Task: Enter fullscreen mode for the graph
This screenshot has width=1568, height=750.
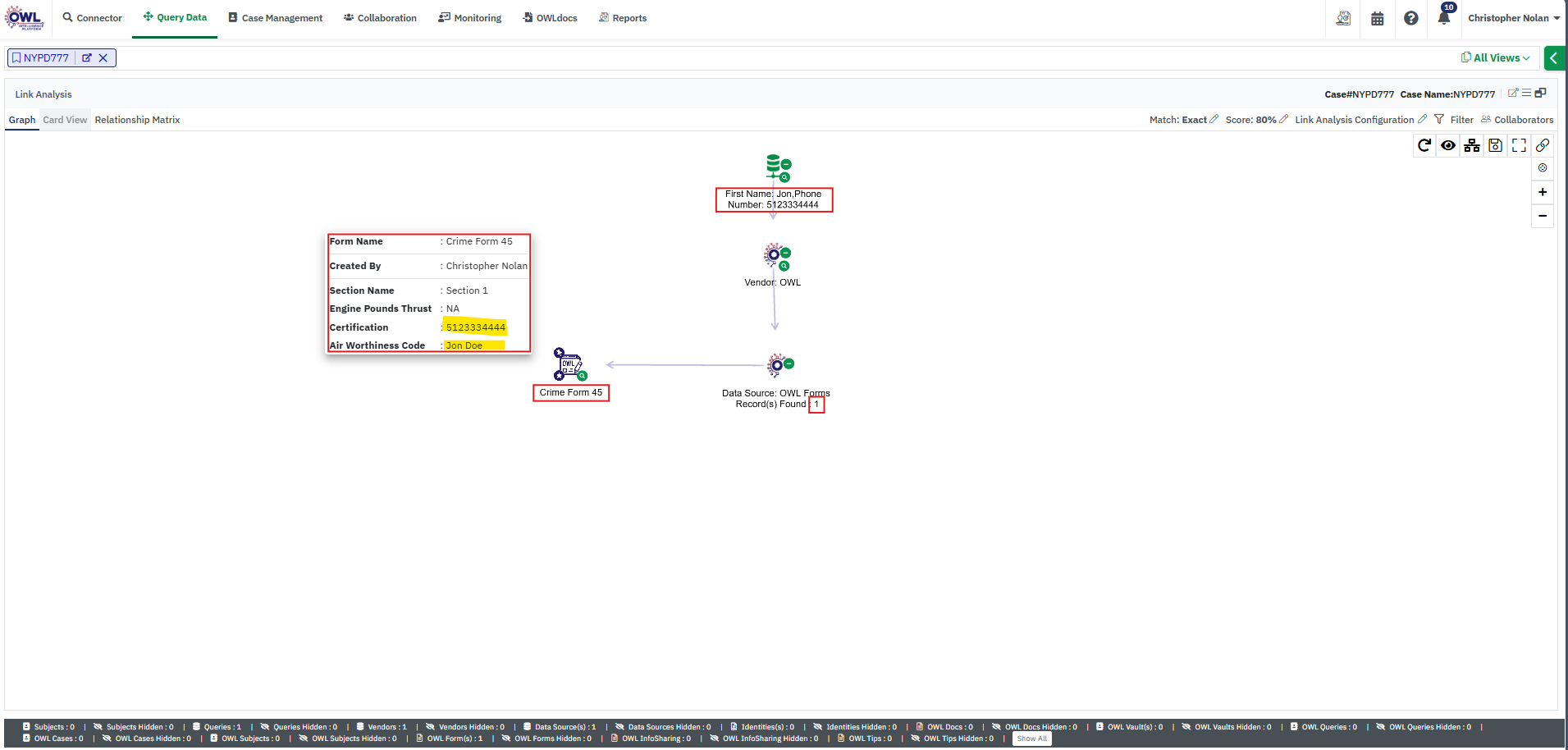Action: tap(1519, 145)
